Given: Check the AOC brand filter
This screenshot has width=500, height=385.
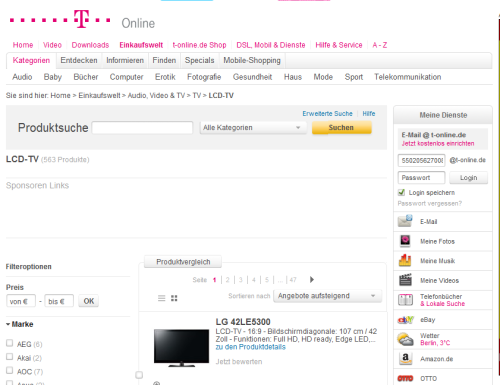Looking at the screenshot, I should (10, 371).
